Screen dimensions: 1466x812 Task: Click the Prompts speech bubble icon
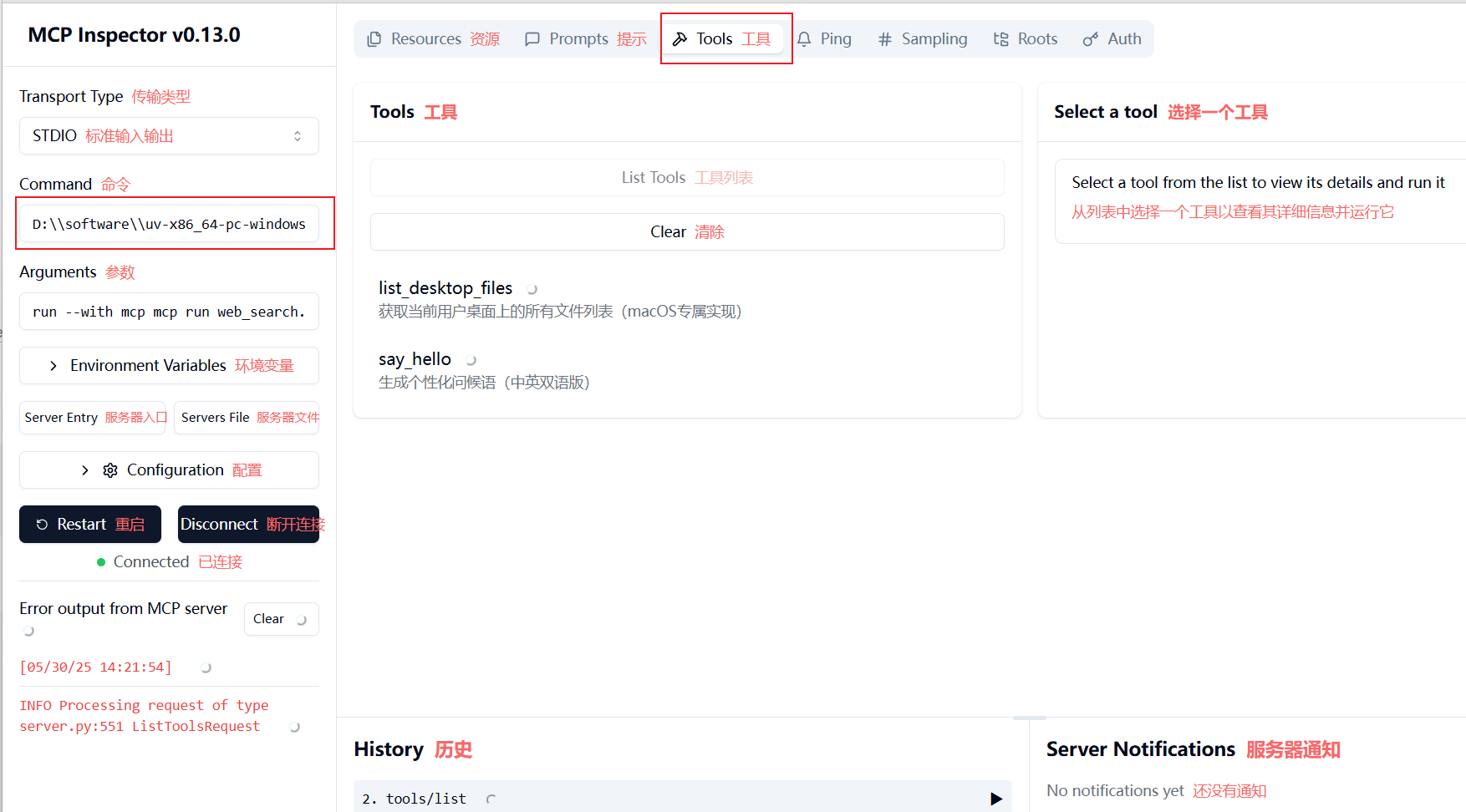pyautogui.click(x=532, y=39)
